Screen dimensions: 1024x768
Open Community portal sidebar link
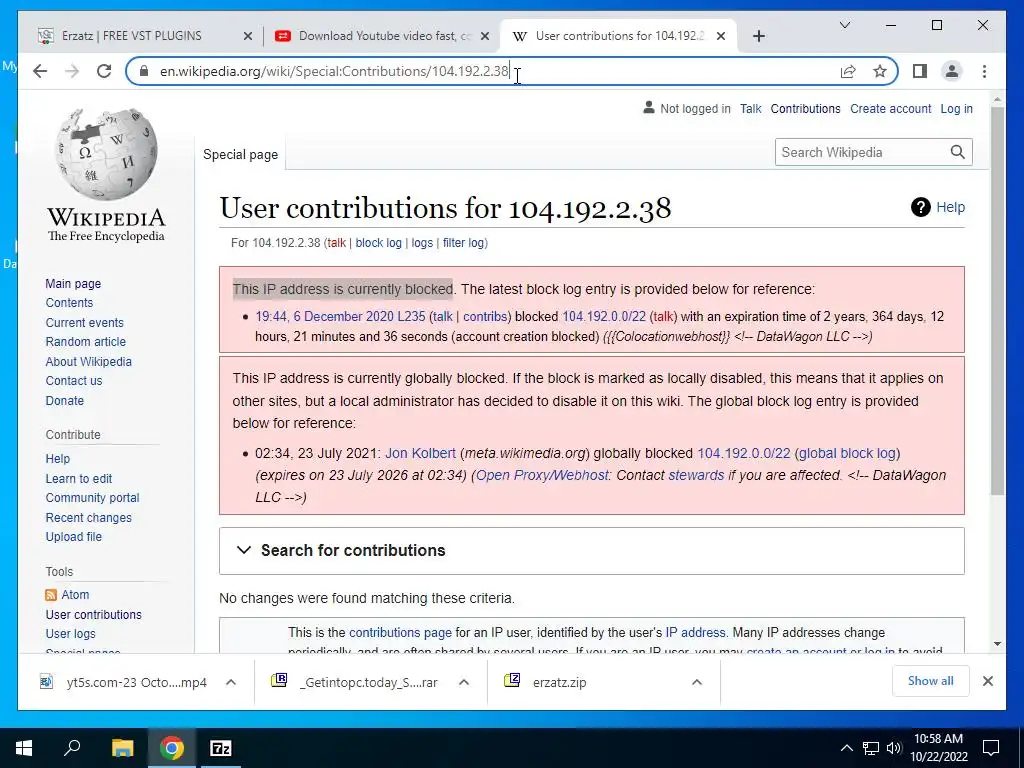pos(92,498)
